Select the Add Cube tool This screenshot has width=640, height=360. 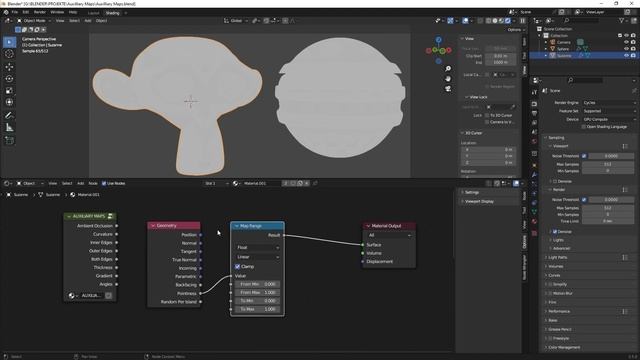9,140
